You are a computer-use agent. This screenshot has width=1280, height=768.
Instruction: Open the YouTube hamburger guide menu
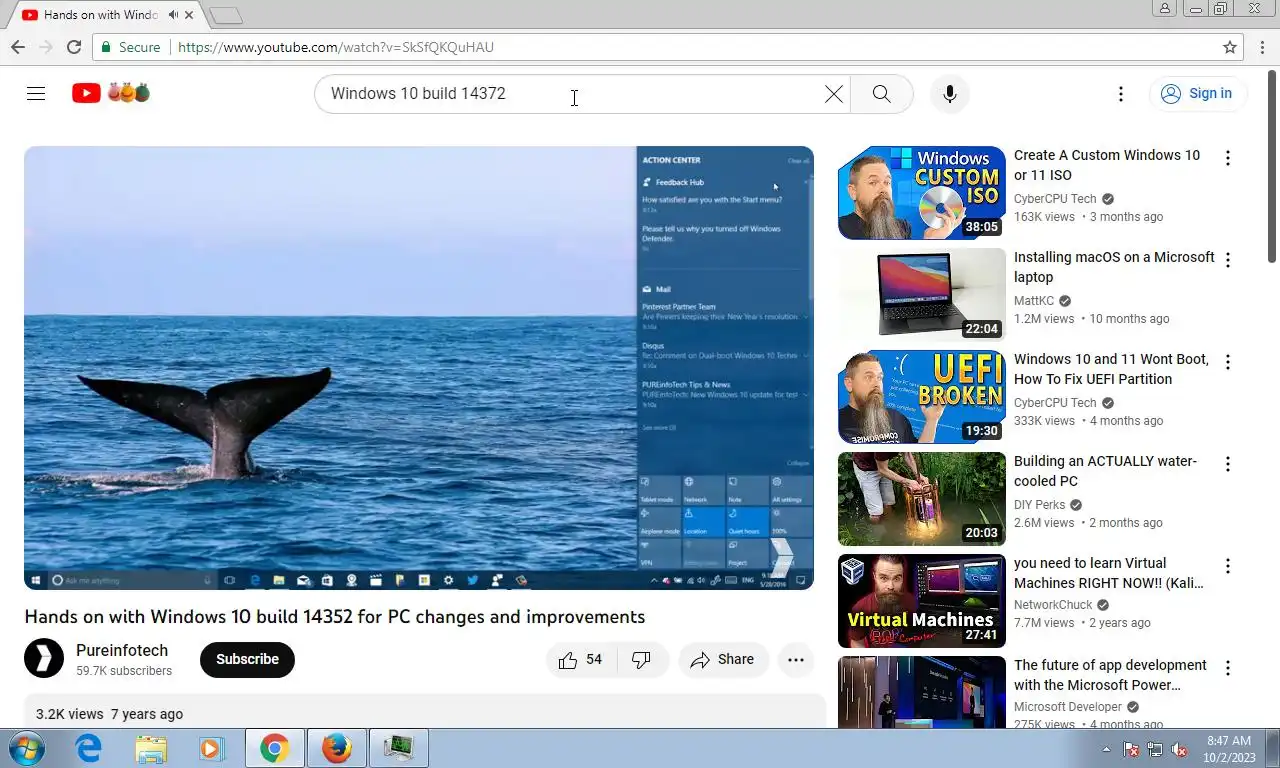pyautogui.click(x=36, y=93)
